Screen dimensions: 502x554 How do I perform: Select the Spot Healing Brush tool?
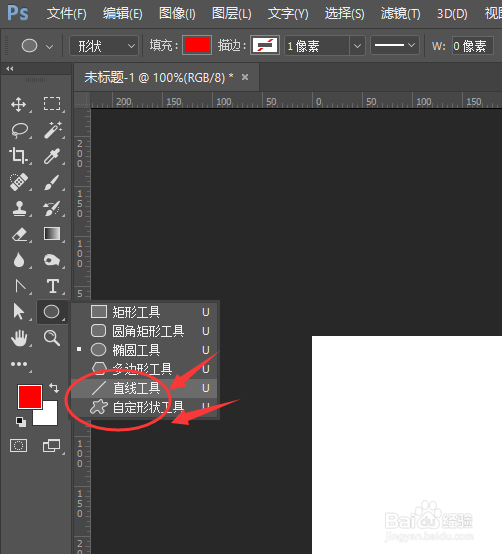pyautogui.click(x=19, y=182)
